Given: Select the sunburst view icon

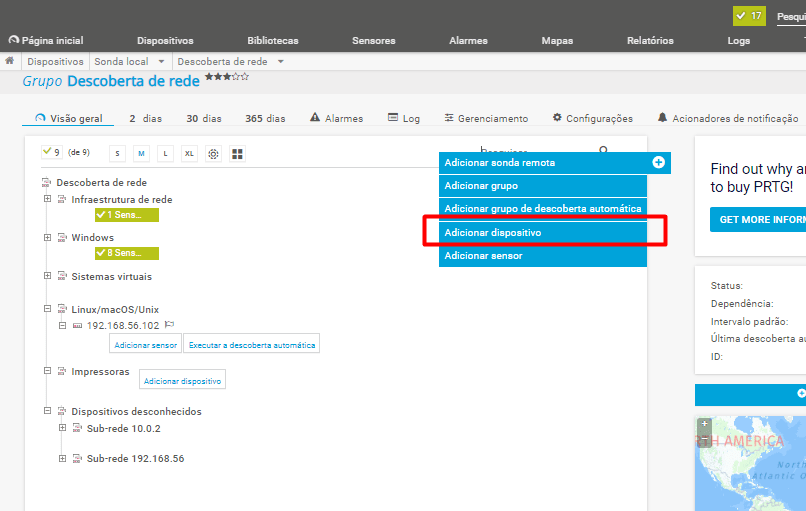Looking at the screenshot, I should tap(213, 153).
